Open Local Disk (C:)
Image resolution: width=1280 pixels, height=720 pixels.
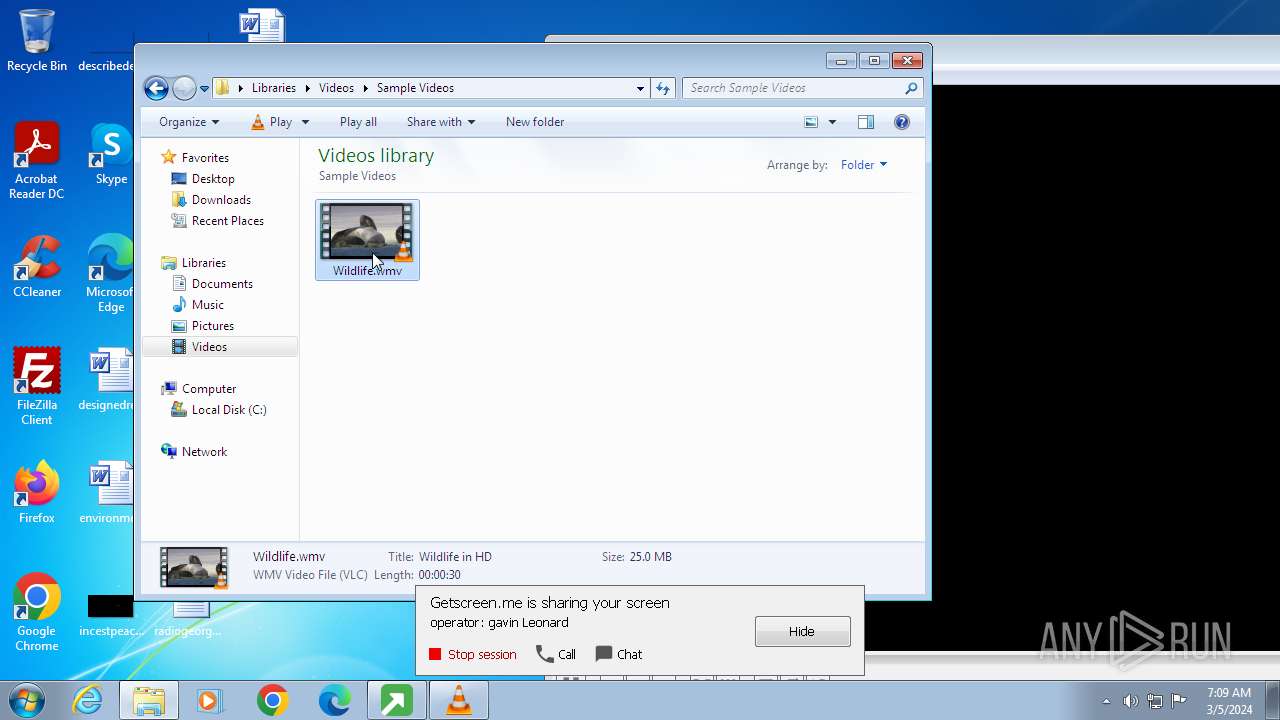click(229, 410)
